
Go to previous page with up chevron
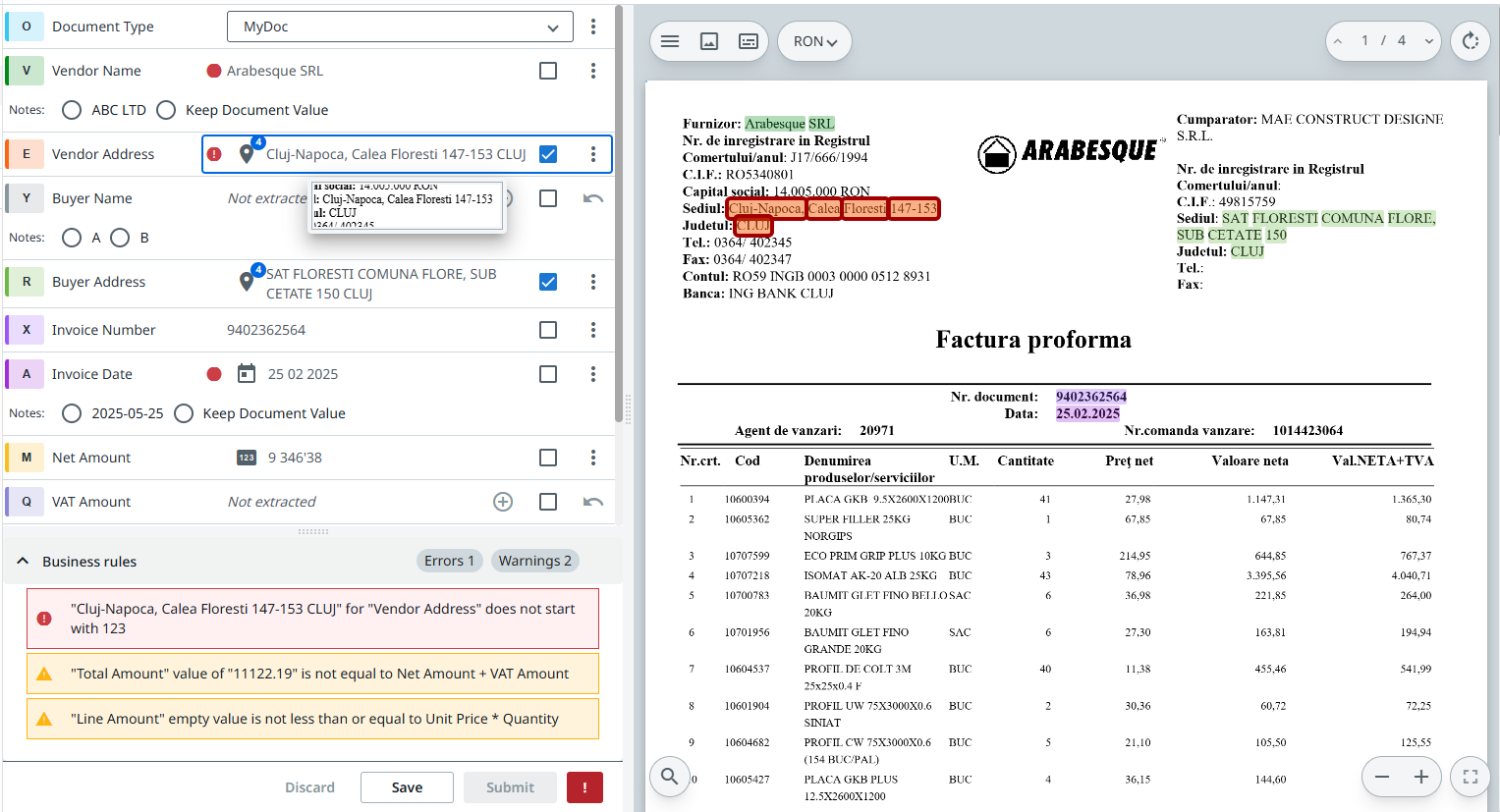click(1337, 41)
